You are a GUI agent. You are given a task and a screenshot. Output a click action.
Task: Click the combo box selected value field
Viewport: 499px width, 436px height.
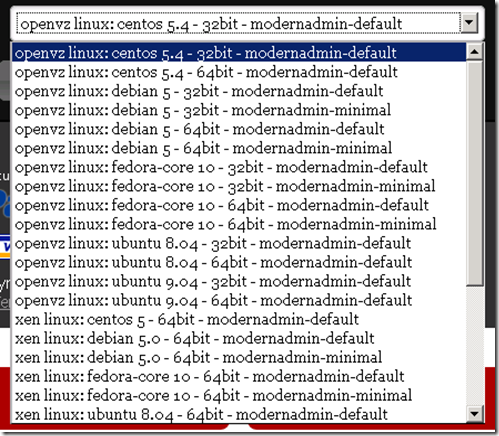pyautogui.click(x=238, y=23)
